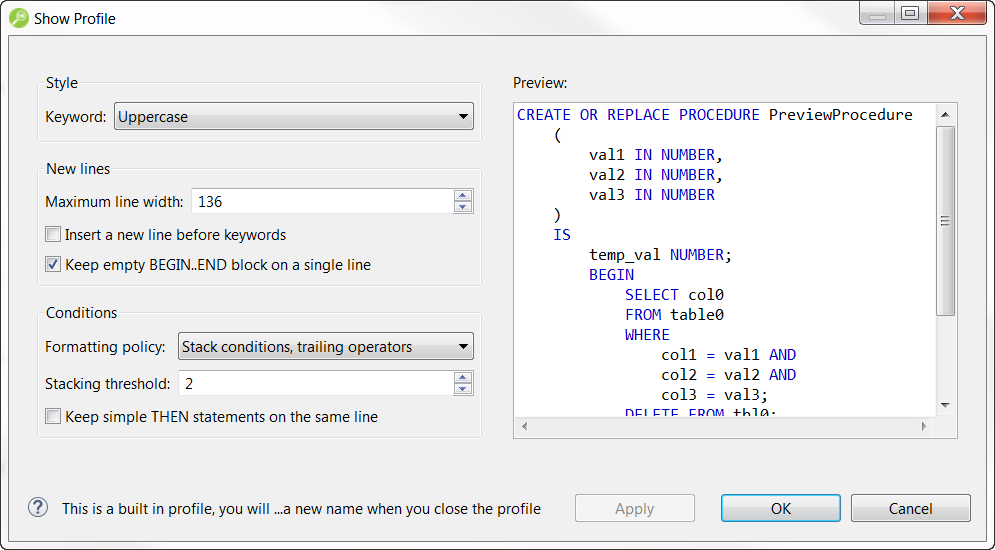995x550 pixels.
Task: Click the Show Profile title bar icon
Action: tap(19, 17)
